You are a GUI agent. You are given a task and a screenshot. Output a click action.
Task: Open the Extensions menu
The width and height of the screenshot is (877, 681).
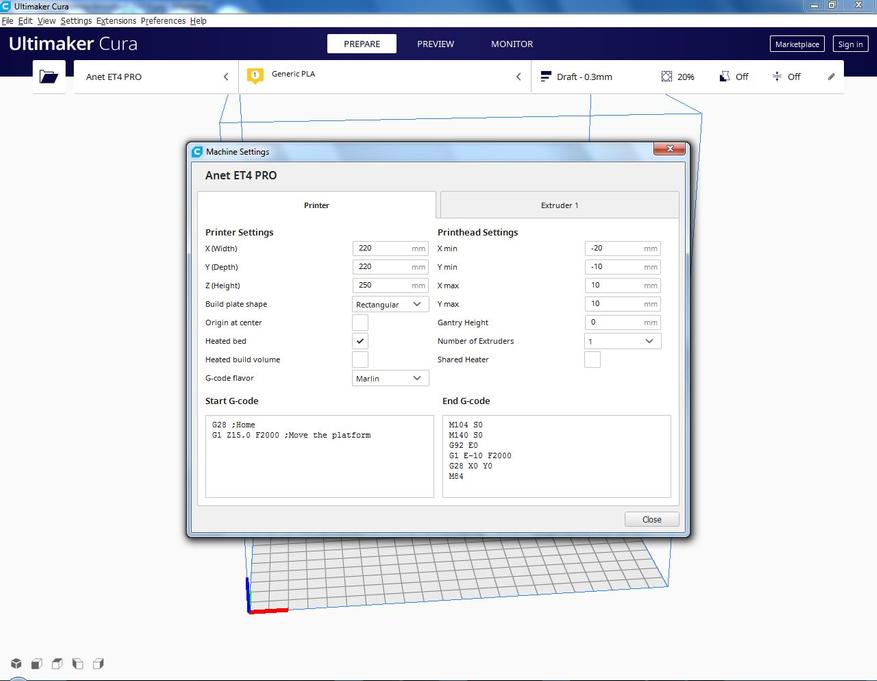coord(116,21)
